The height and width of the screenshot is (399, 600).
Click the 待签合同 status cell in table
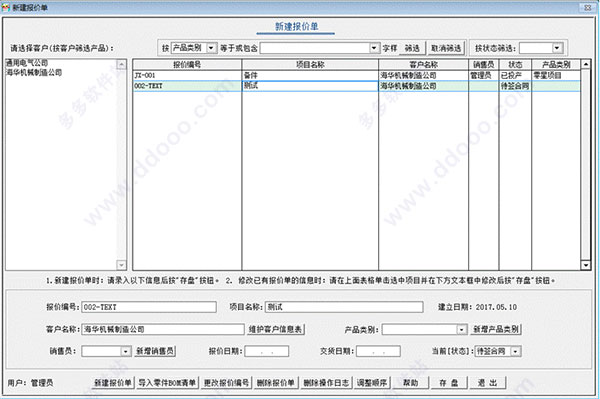[515, 86]
